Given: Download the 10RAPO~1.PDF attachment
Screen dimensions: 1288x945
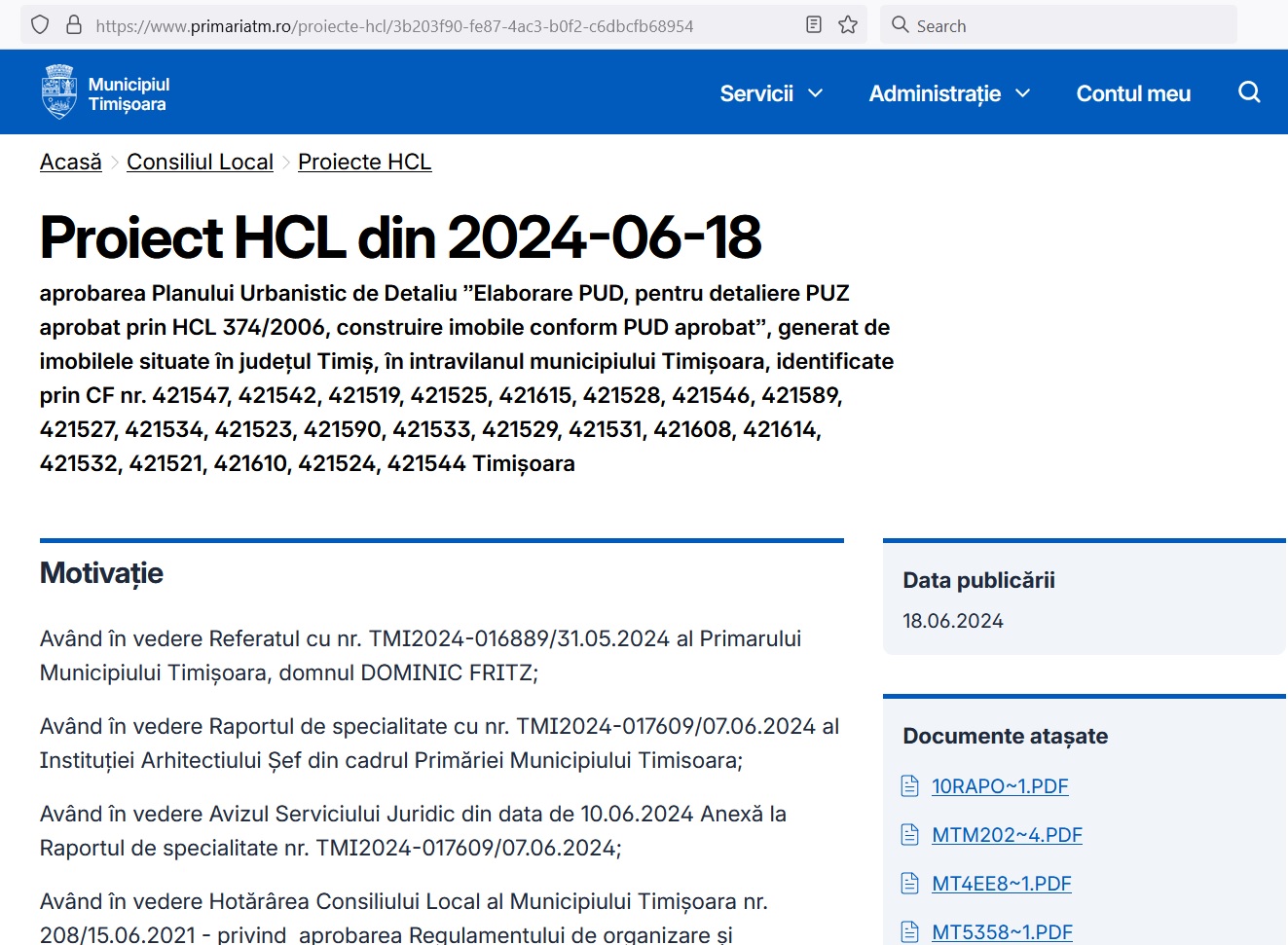Looking at the screenshot, I should coord(1000,786).
